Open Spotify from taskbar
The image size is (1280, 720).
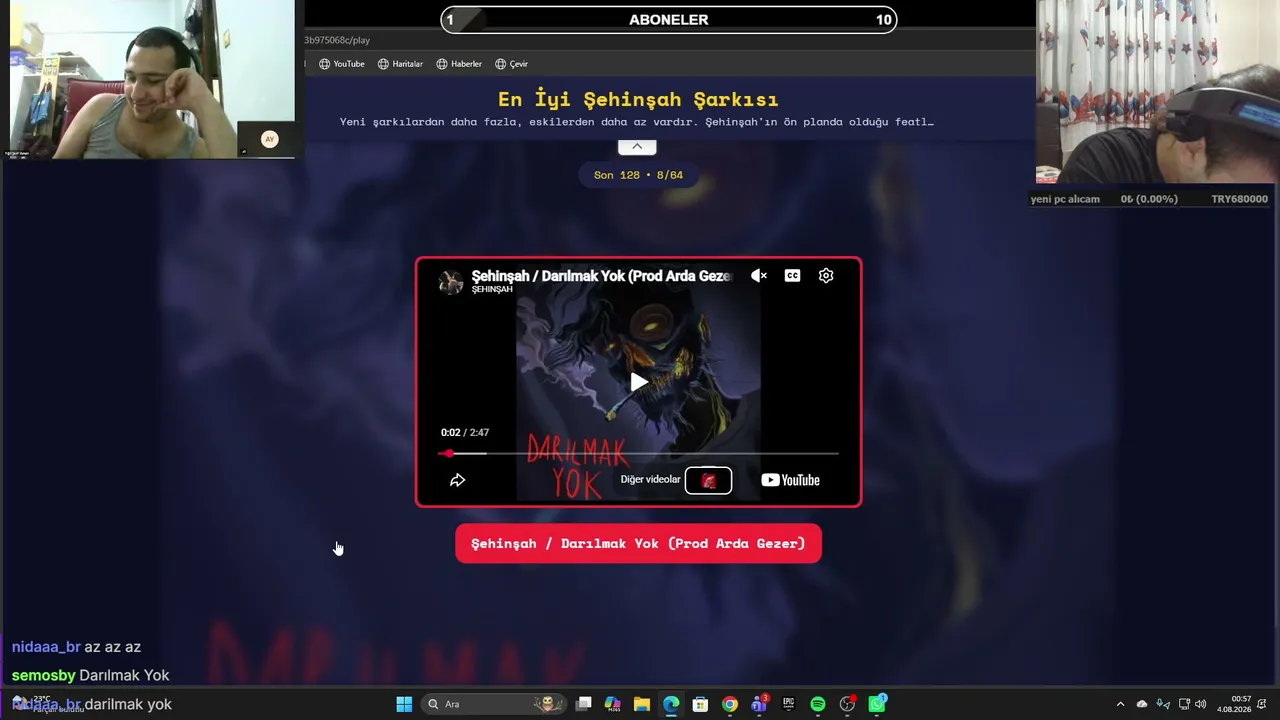(818, 704)
